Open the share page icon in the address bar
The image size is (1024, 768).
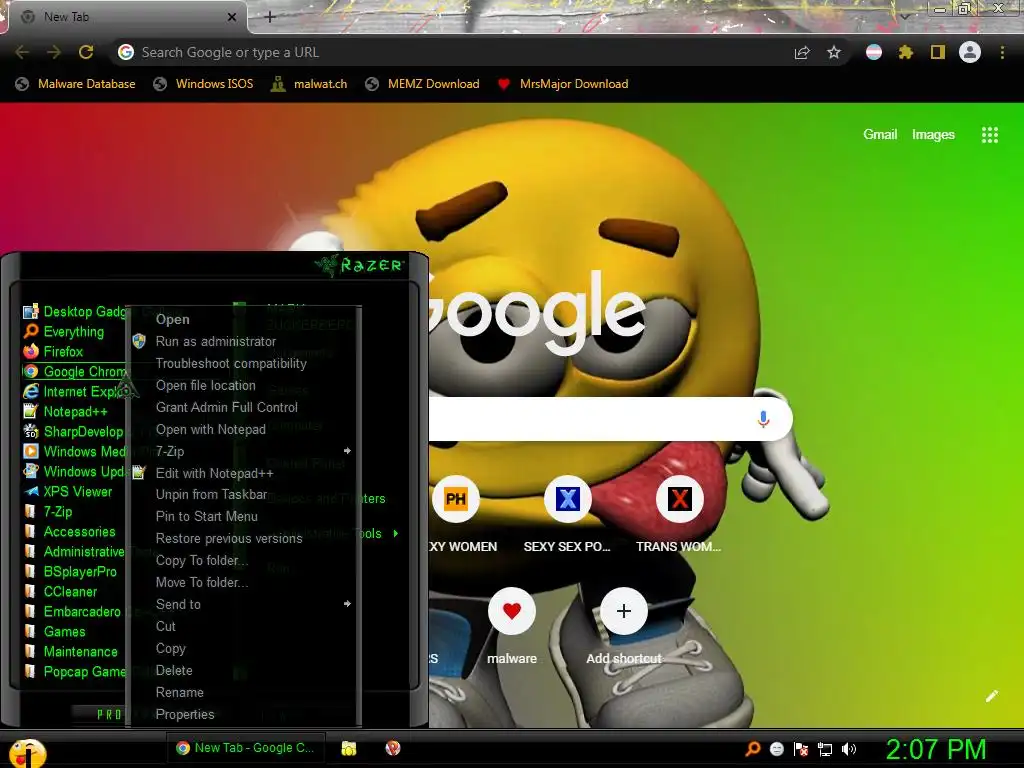pyautogui.click(x=802, y=52)
